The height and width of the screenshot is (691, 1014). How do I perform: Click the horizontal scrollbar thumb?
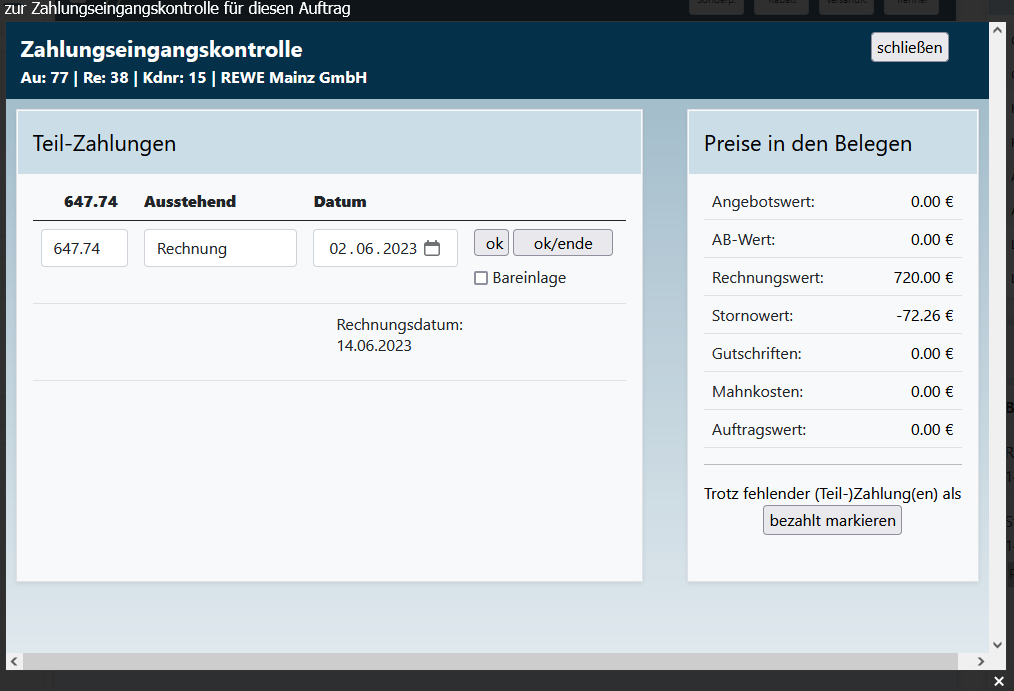[x=490, y=662]
